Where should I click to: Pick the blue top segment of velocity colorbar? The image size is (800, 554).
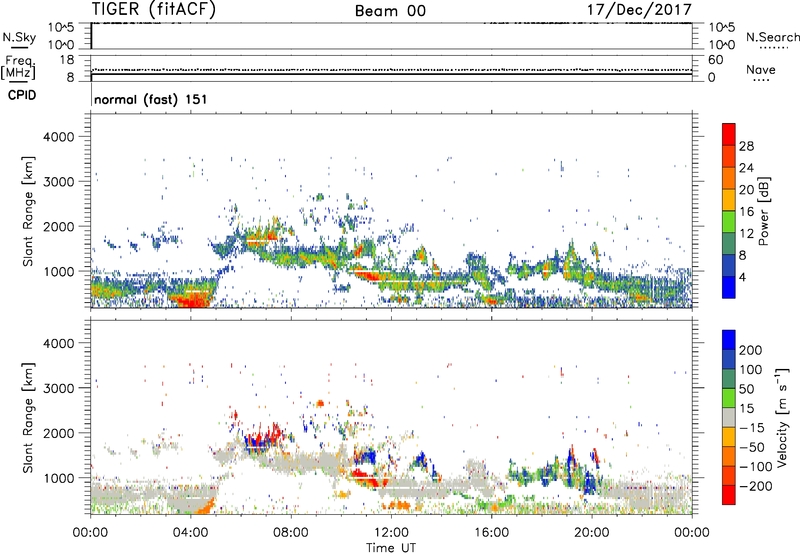point(729,340)
